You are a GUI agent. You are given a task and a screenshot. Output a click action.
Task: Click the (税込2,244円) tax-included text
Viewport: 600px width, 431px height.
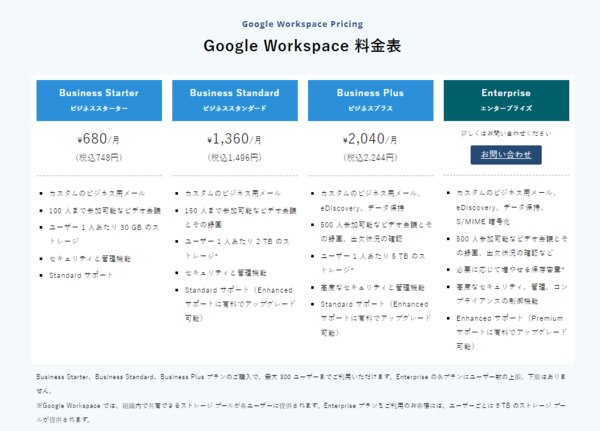click(x=370, y=157)
